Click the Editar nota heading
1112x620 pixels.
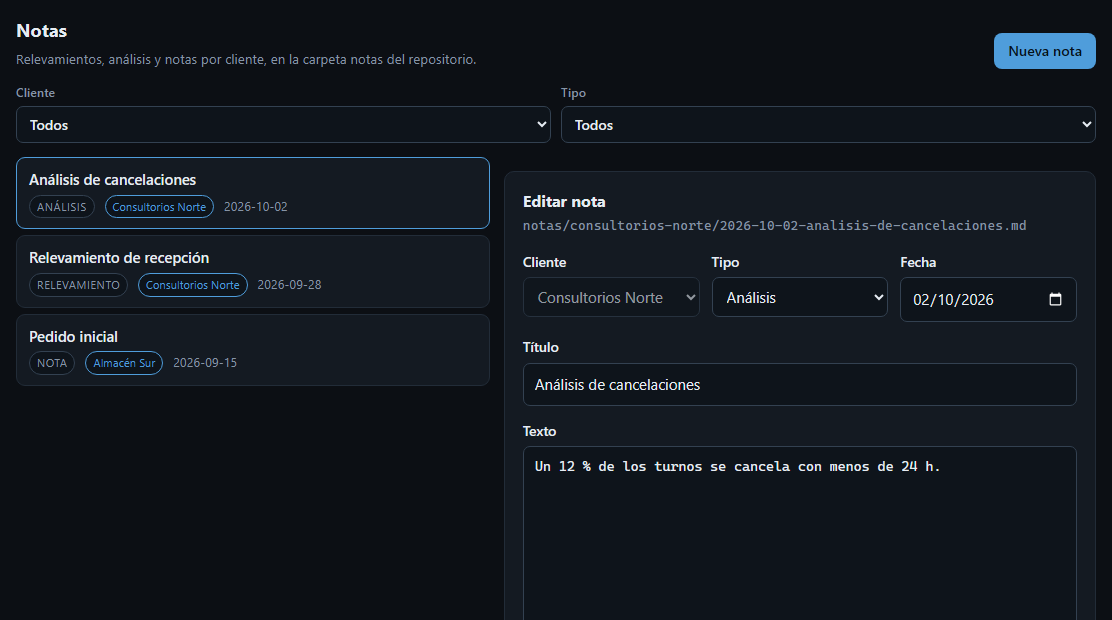coord(564,201)
